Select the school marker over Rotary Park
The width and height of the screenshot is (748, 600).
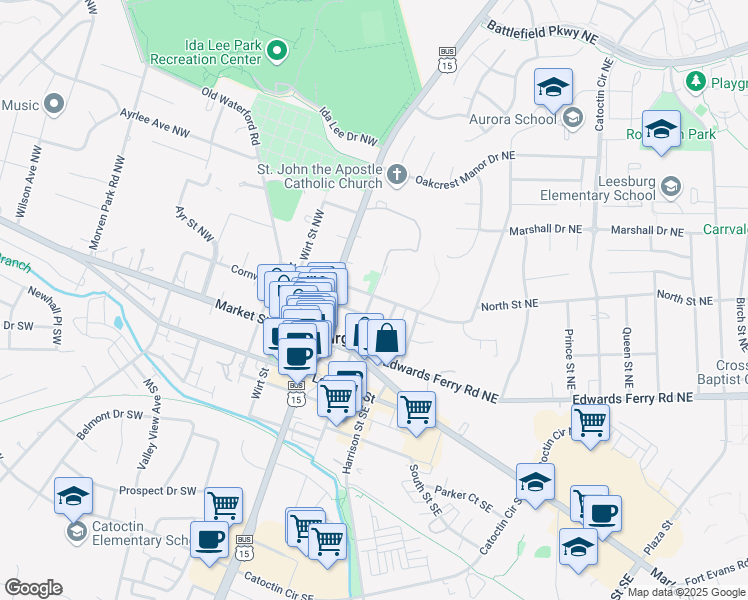click(x=661, y=130)
